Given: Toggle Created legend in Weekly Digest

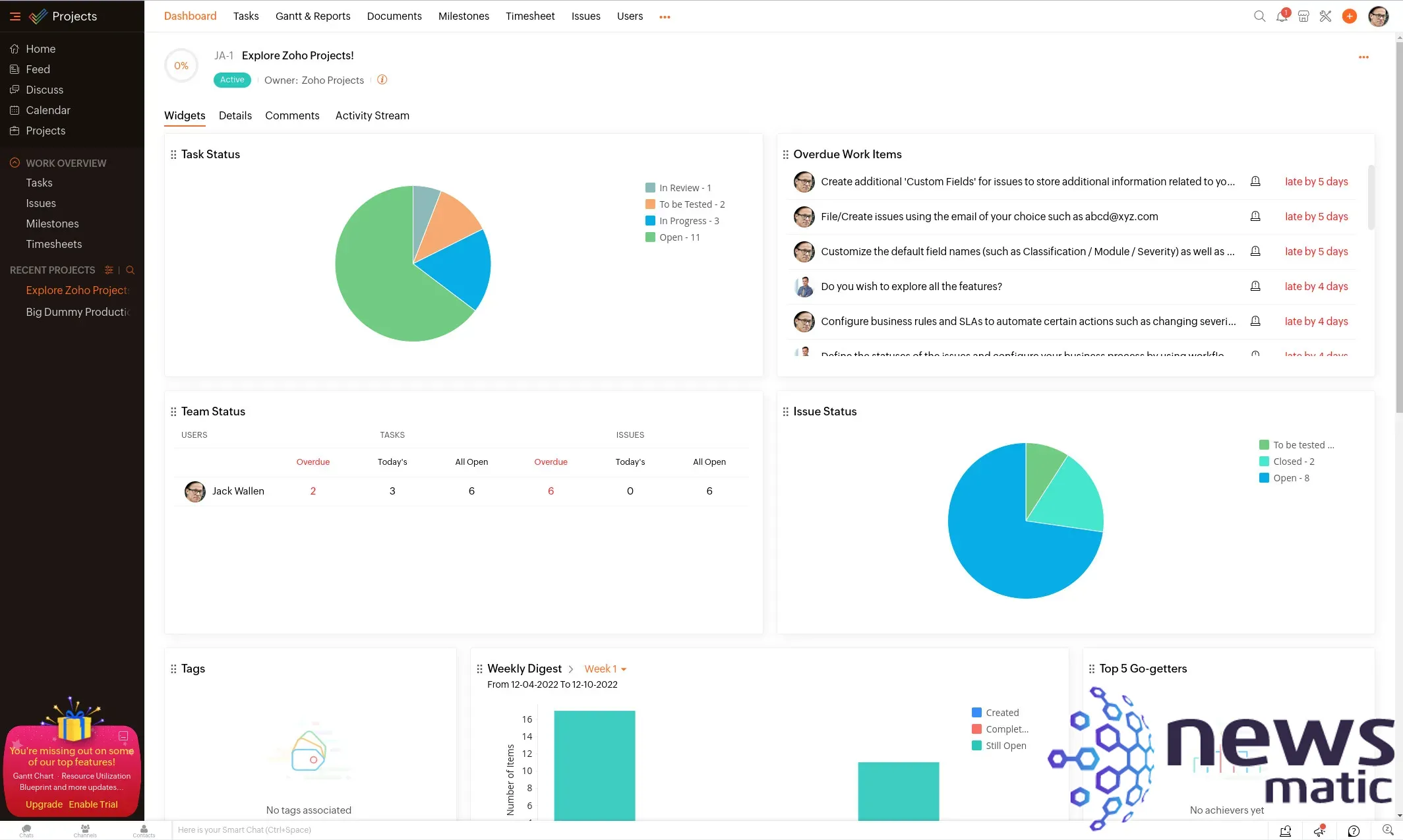Looking at the screenshot, I should pyautogui.click(x=996, y=713).
